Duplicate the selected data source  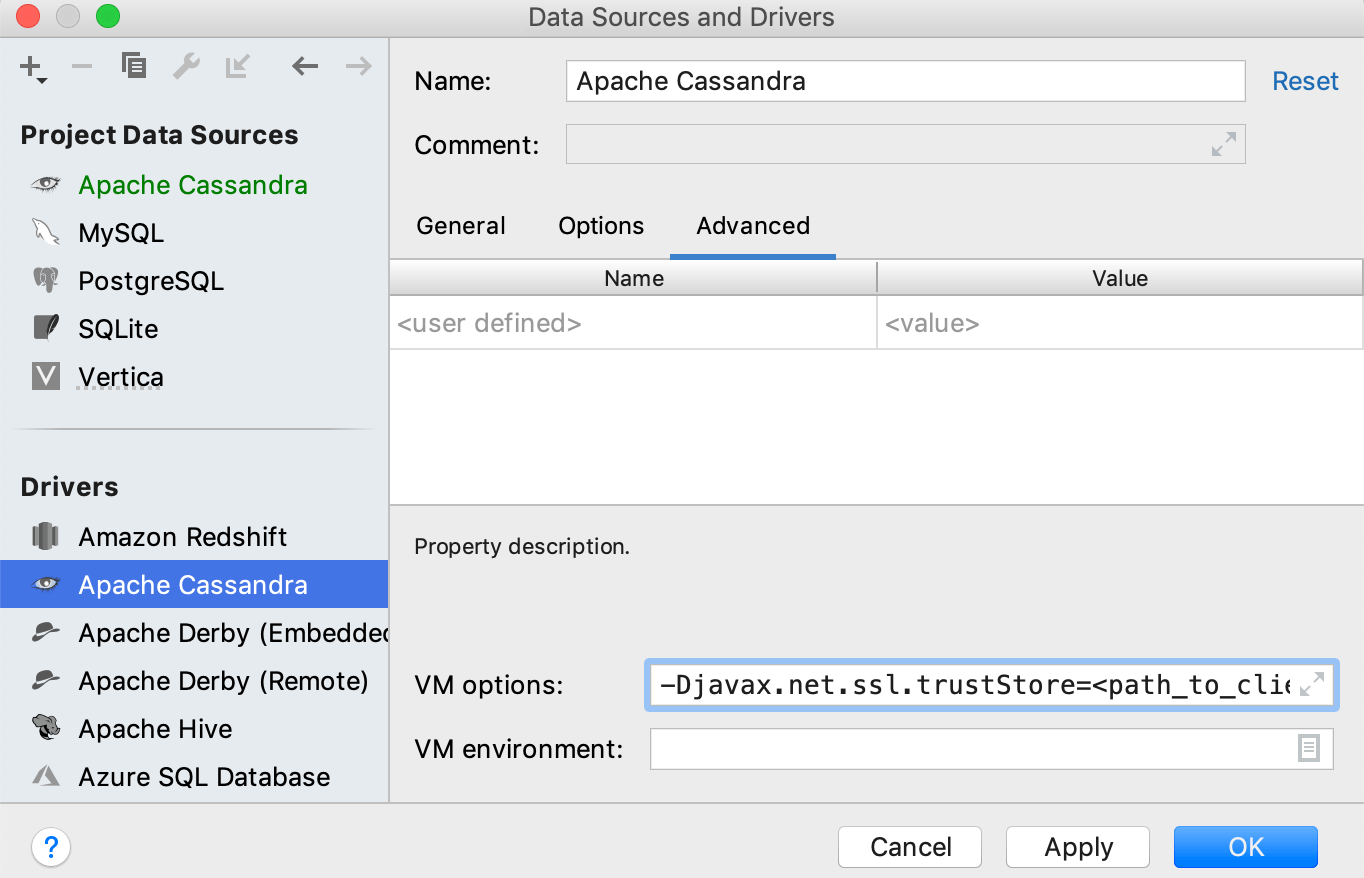[133, 66]
